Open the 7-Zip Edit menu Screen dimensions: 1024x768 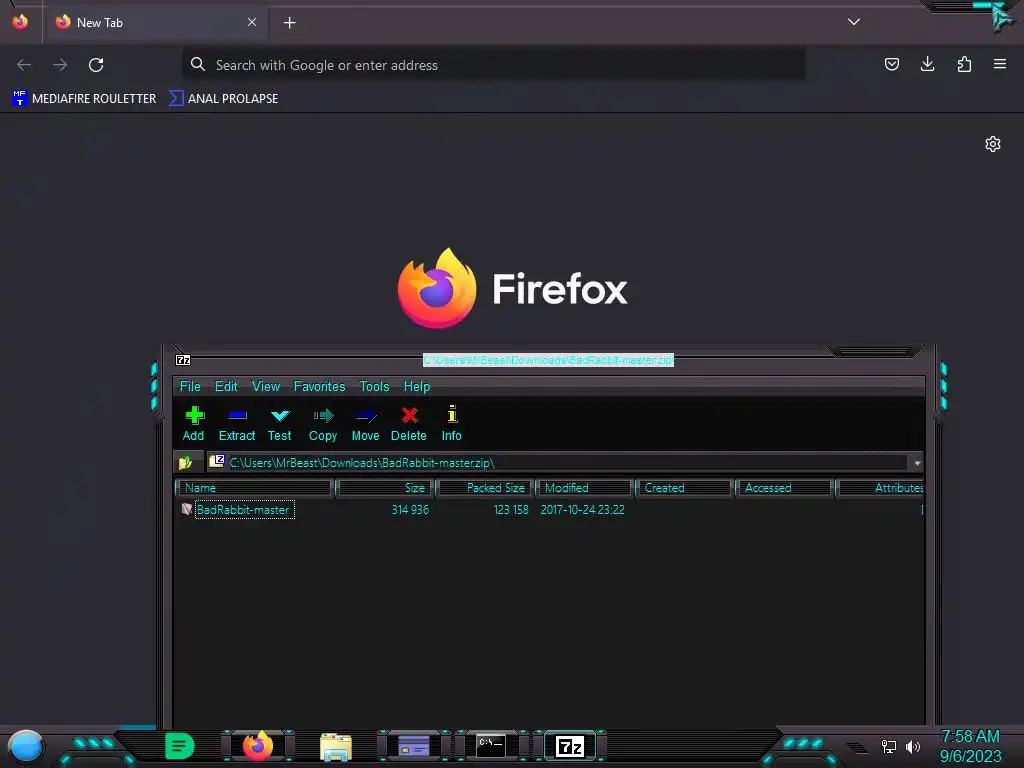point(226,387)
